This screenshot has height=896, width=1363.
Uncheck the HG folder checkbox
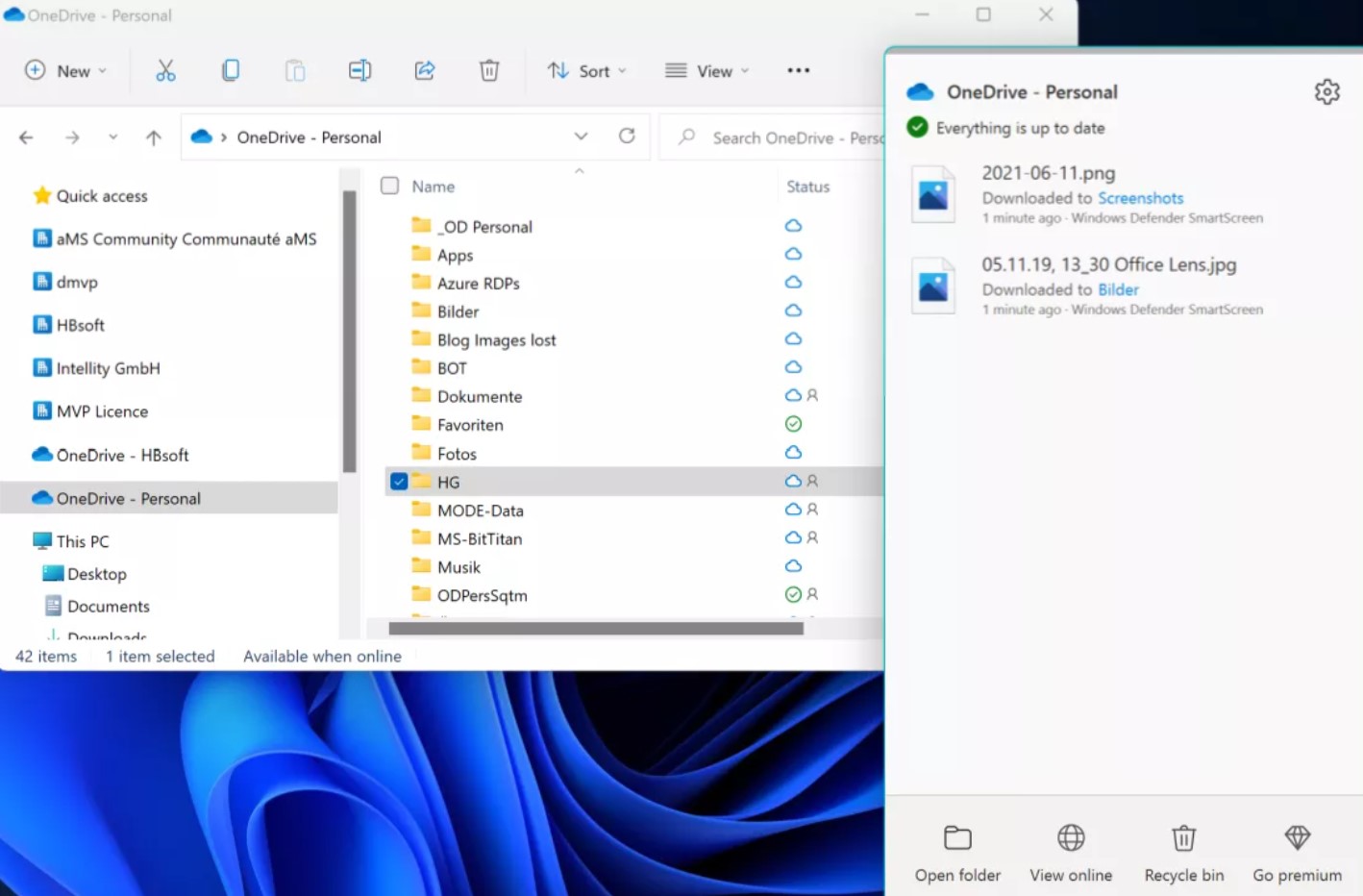[x=399, y=481]
